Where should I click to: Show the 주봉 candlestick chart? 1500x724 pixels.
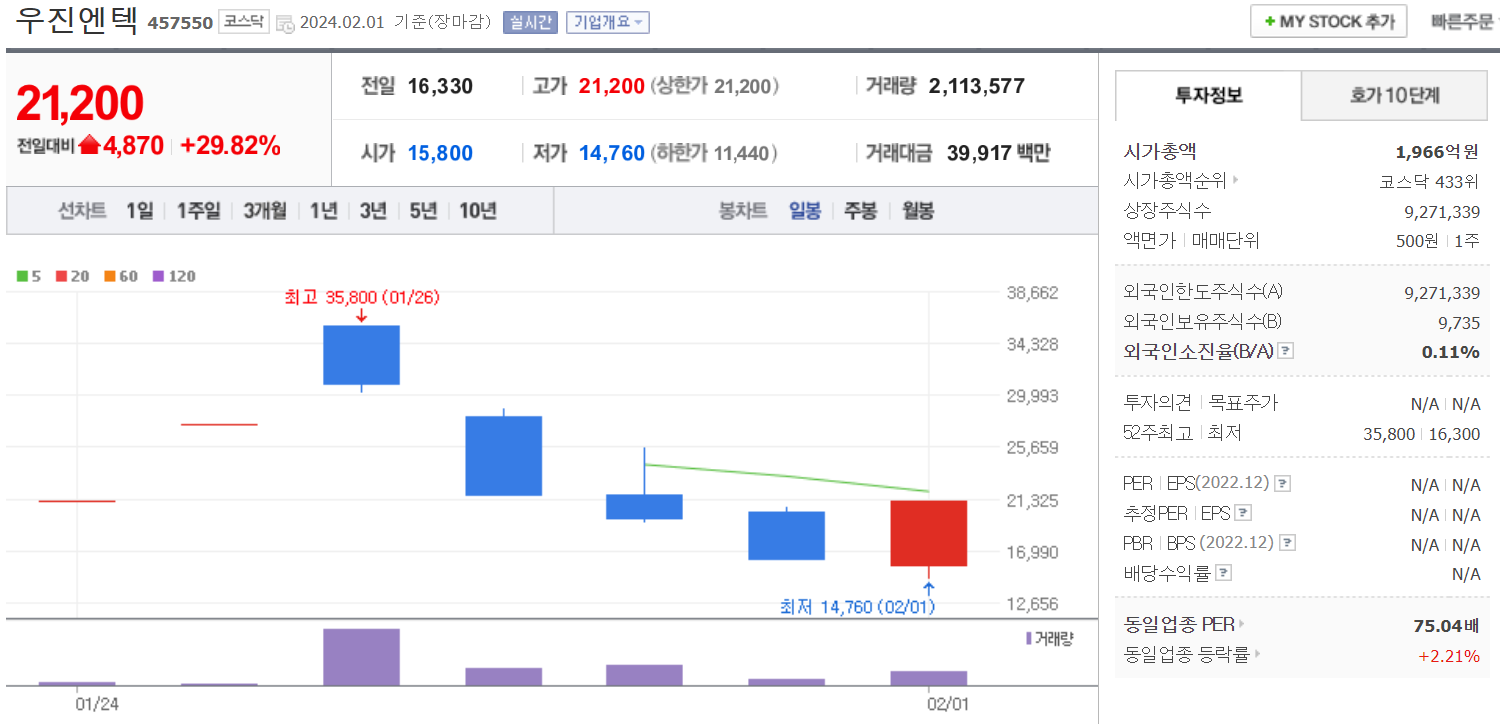(x=860, y=211)
